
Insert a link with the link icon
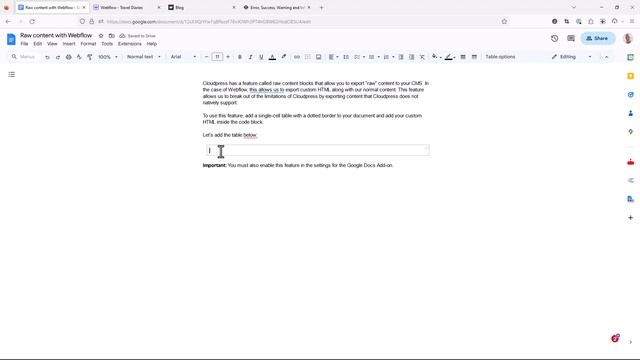click(x=297, y=57)
